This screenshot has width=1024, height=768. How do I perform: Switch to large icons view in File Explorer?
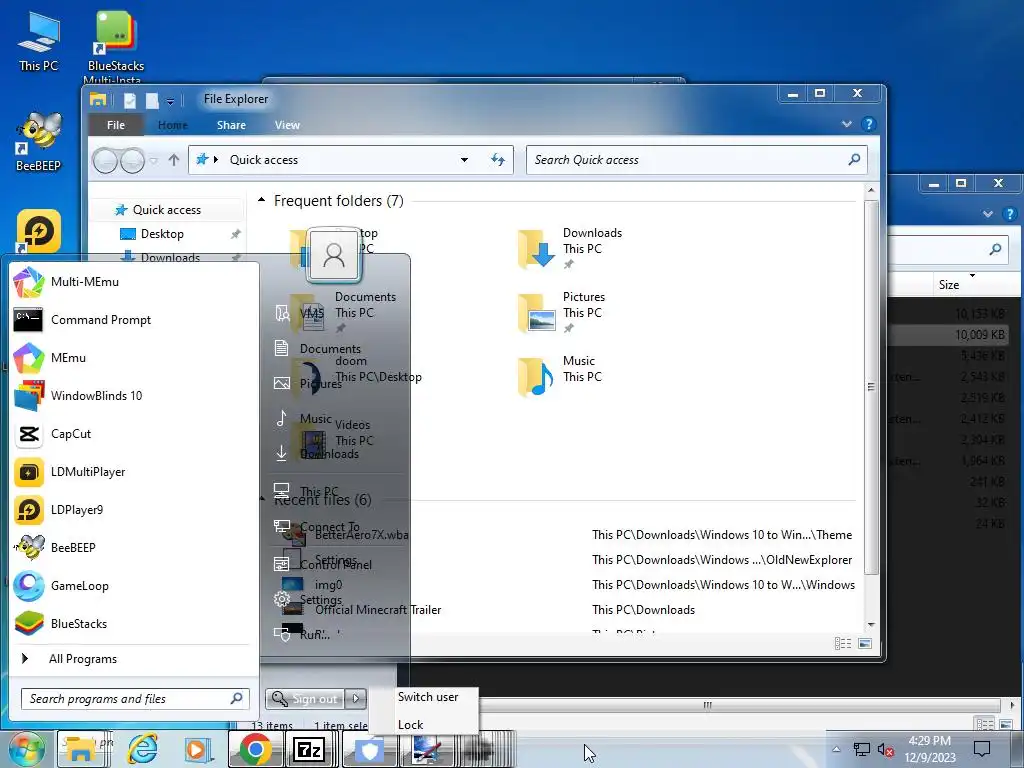pos(865,644)
